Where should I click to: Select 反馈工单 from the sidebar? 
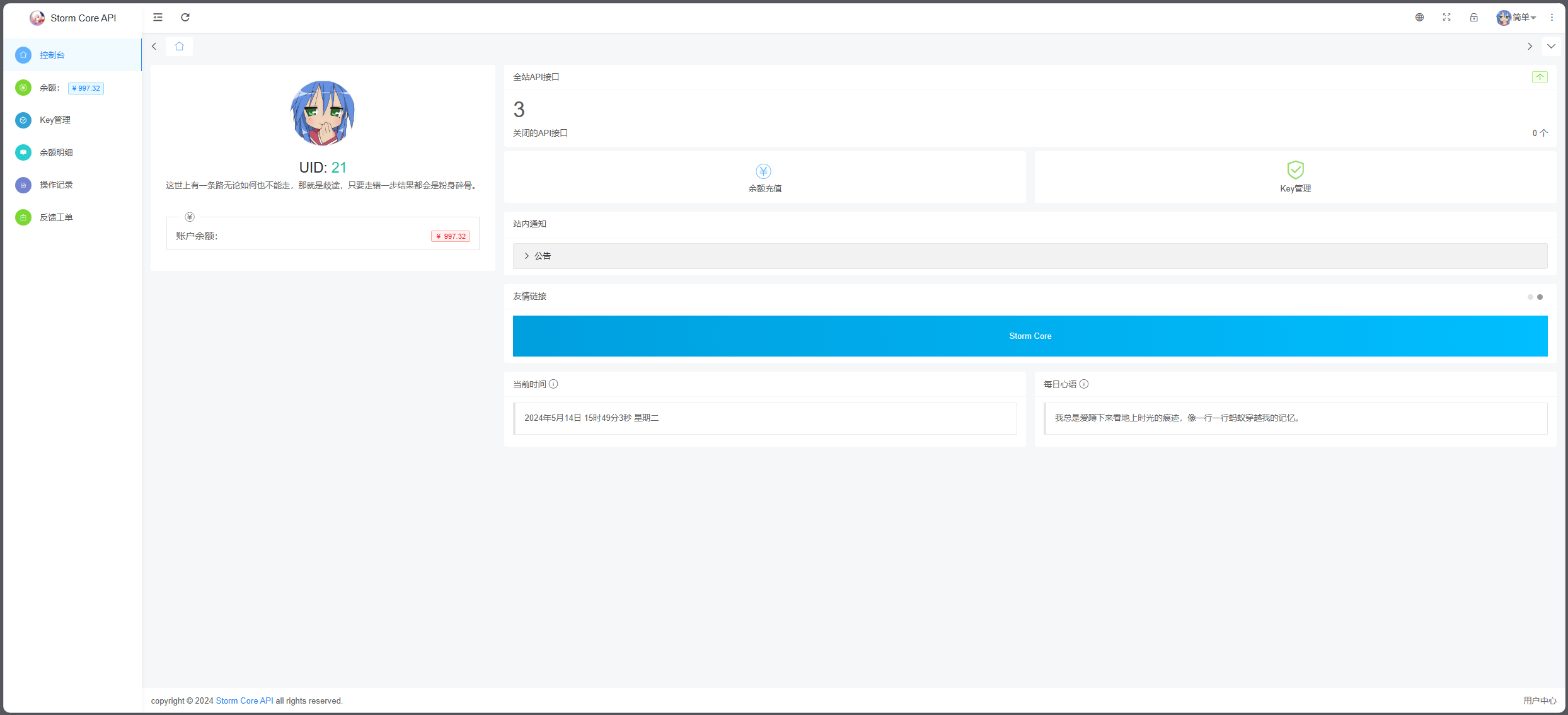pyautogui.click(x=55, y=217)
